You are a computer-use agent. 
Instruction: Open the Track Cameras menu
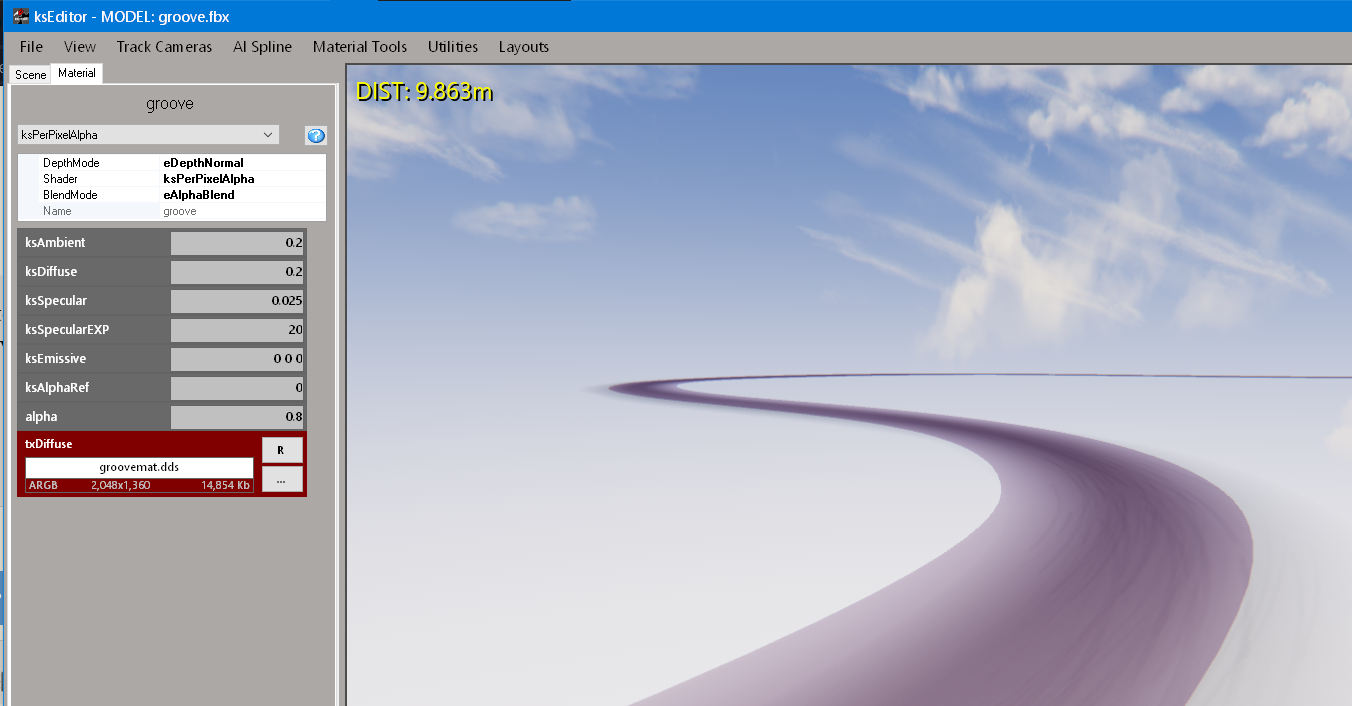[164, 47]
